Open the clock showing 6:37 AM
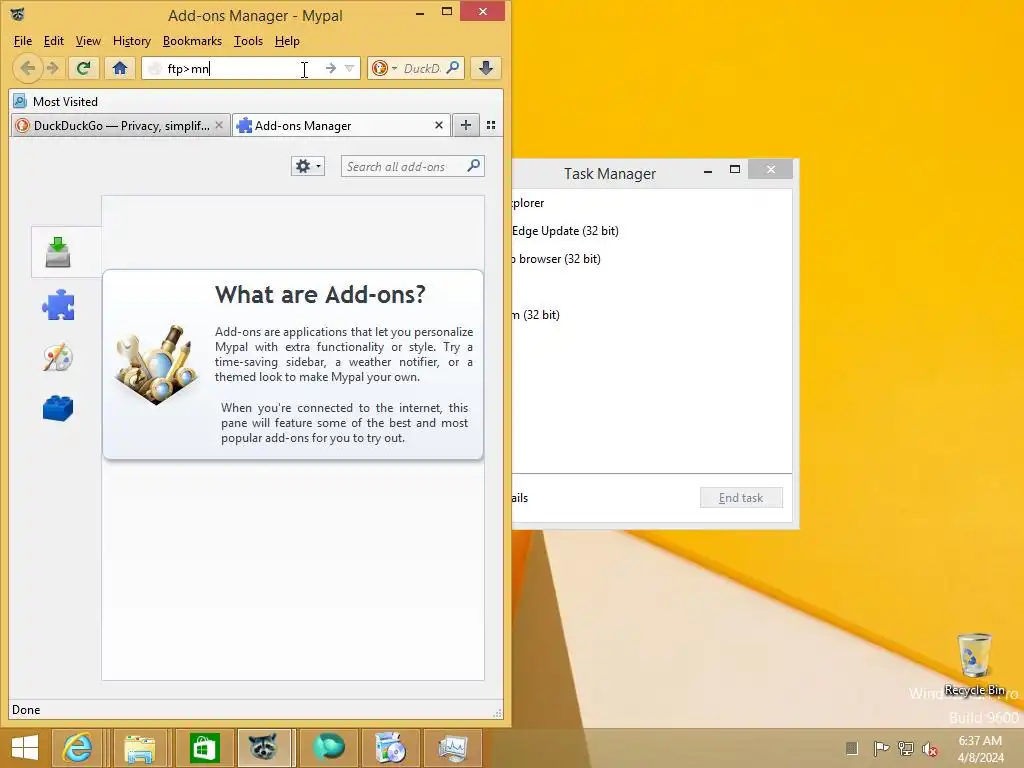The width and height of the screenshot is (1024, 768). [x=980, y=749]
